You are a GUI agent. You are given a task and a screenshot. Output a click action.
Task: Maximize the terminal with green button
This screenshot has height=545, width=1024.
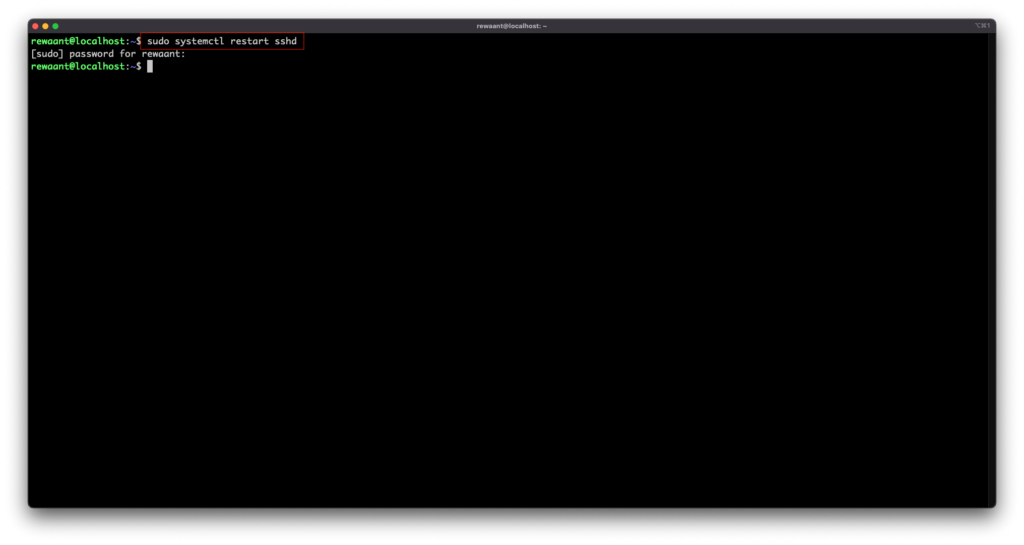click(56, 26)
